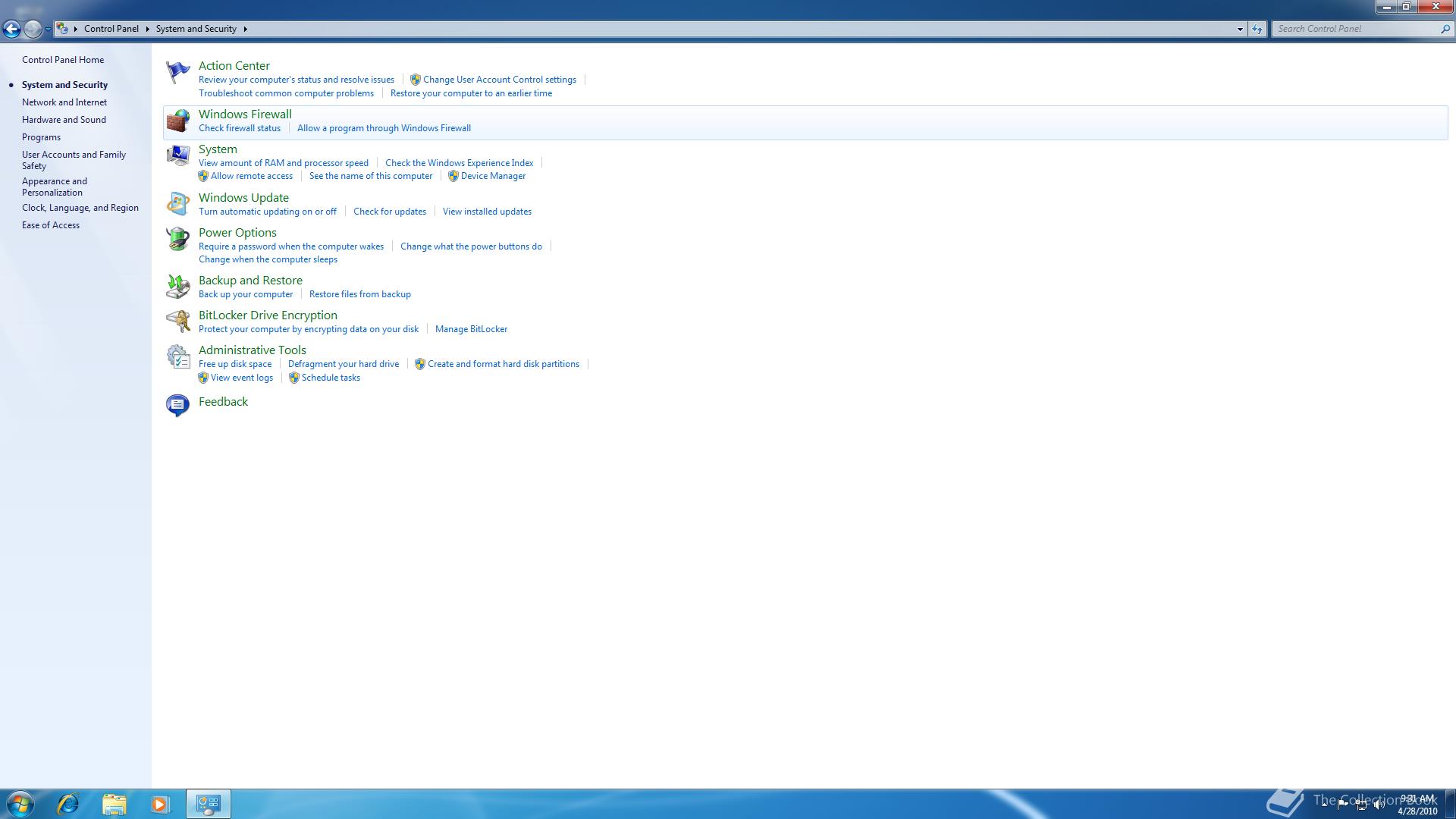The image size is (1456, 819).
Task: Expand the arrow after System and Security breadcrumb
Action: click(x=245, y=29)
